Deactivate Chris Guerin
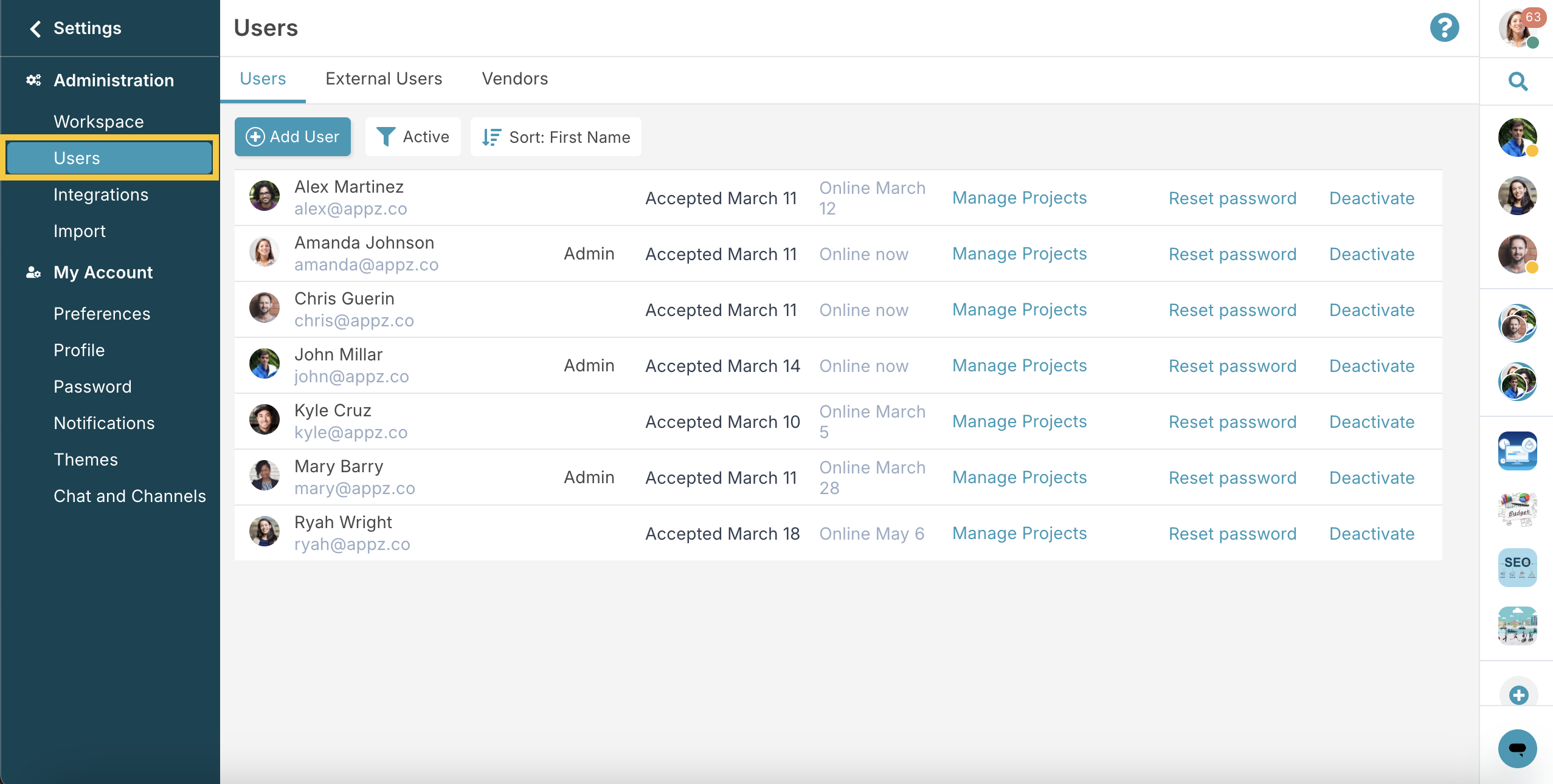Screen dimensions: 1553x784 pyautogui.click(x=1372, y=310)
